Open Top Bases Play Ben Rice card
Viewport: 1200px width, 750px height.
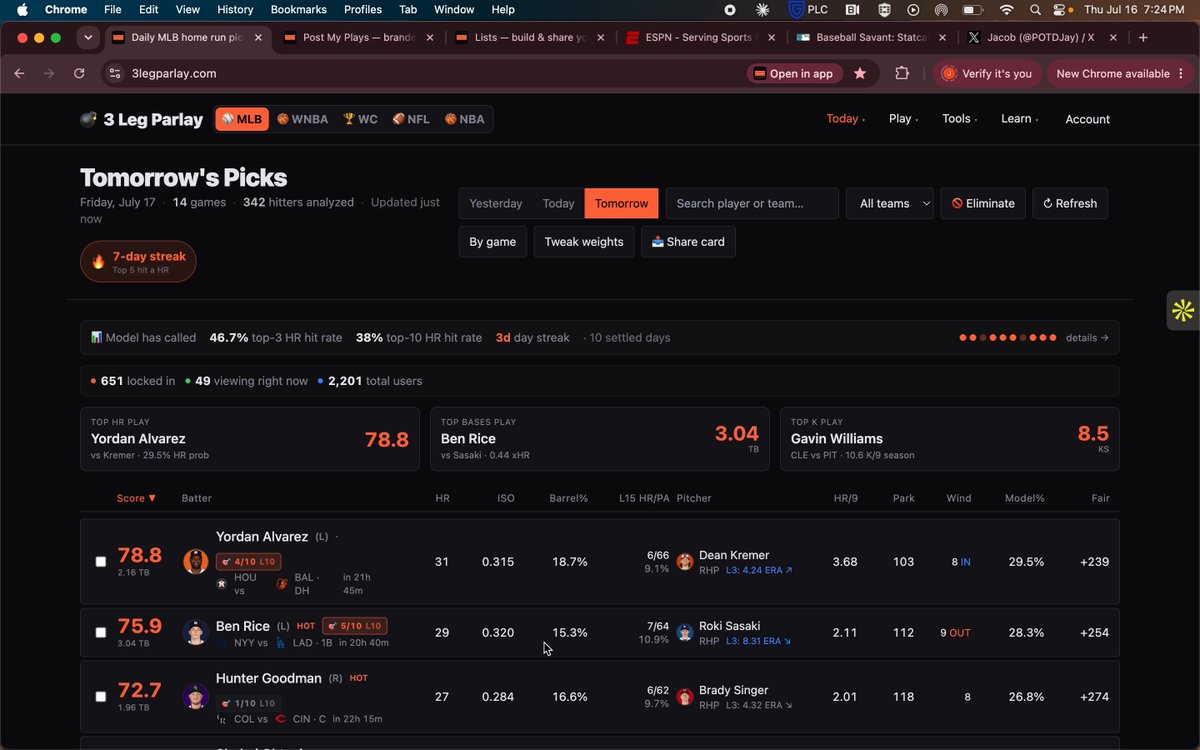[599, 439]
